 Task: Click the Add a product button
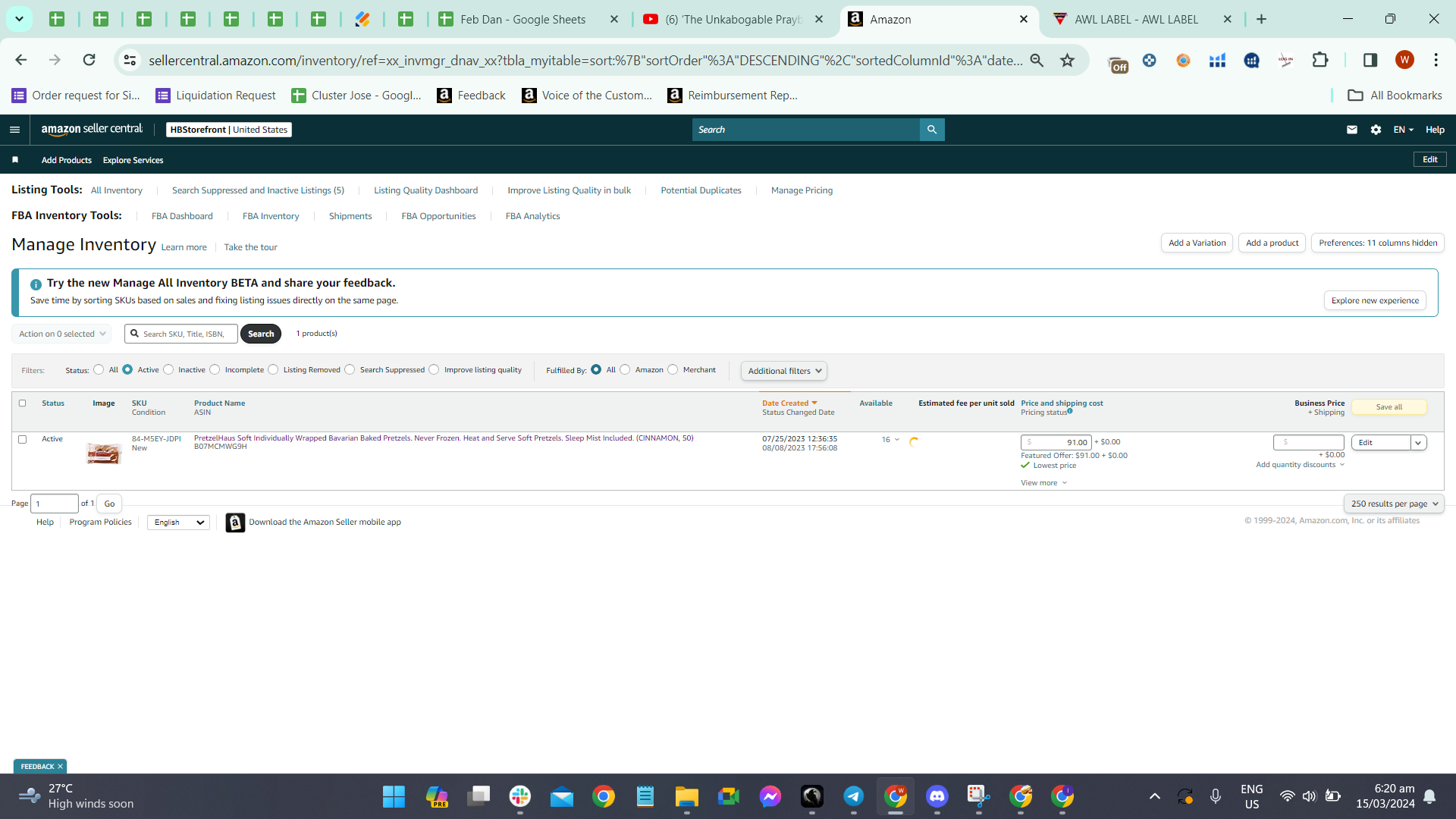coord(1272,243)
